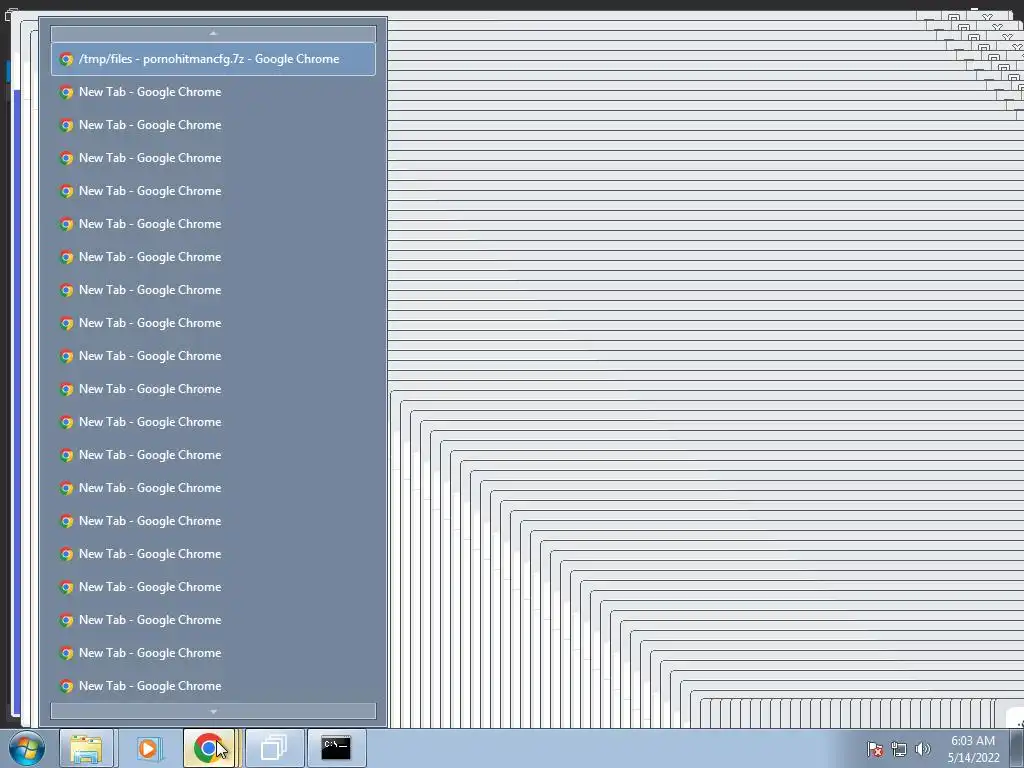Click the scroll-down arrow below the window list
Screen dimensions: 1024x768
click(213, 711)
